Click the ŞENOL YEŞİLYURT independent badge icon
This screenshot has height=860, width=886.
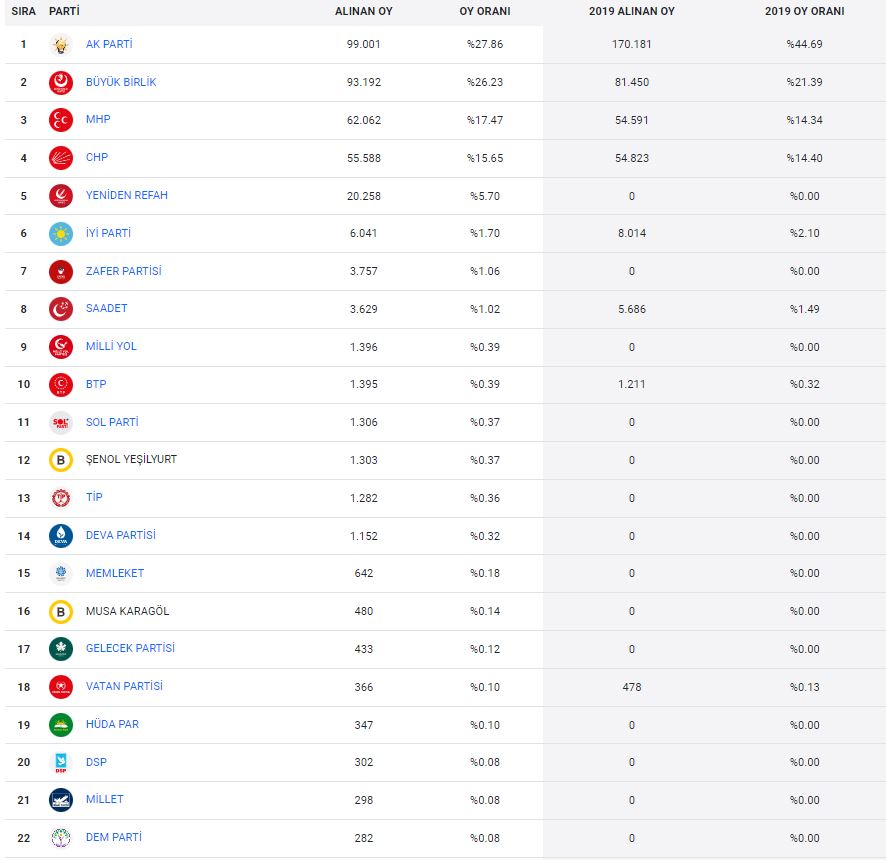61,460
